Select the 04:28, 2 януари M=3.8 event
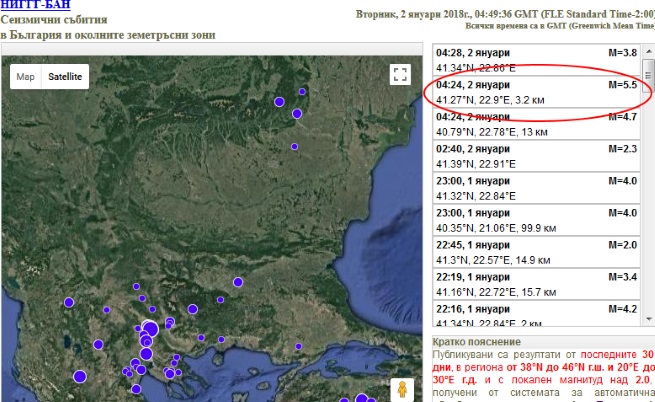 pos(536,60)
